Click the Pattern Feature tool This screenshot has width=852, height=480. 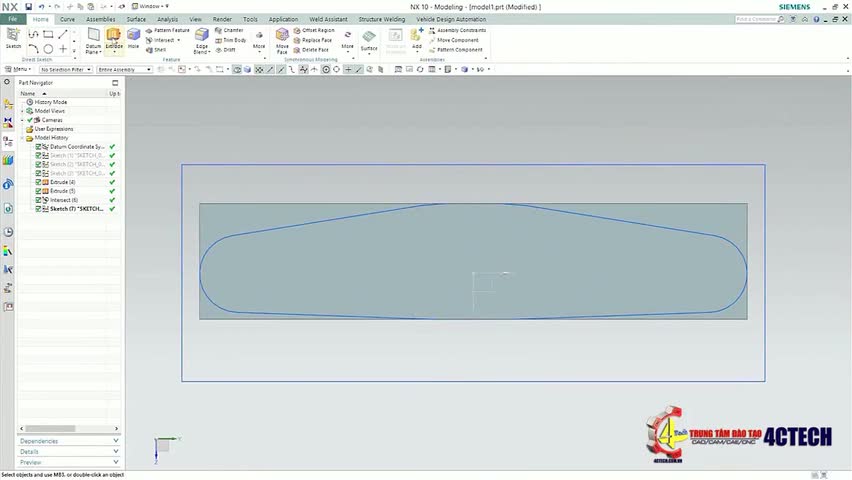[167, 30]
